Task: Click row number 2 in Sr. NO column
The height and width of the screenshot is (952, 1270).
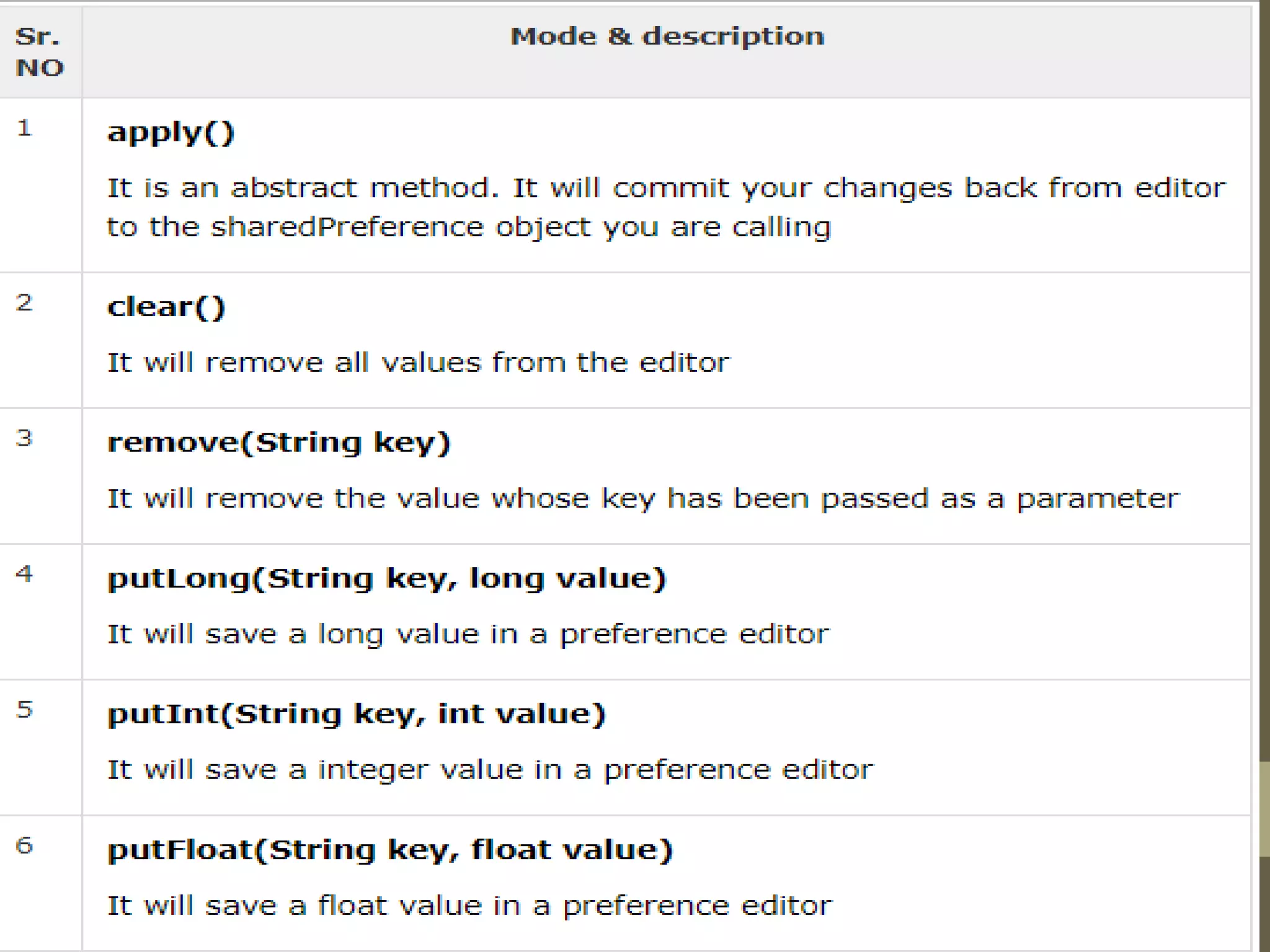Action: coord(24,303)
